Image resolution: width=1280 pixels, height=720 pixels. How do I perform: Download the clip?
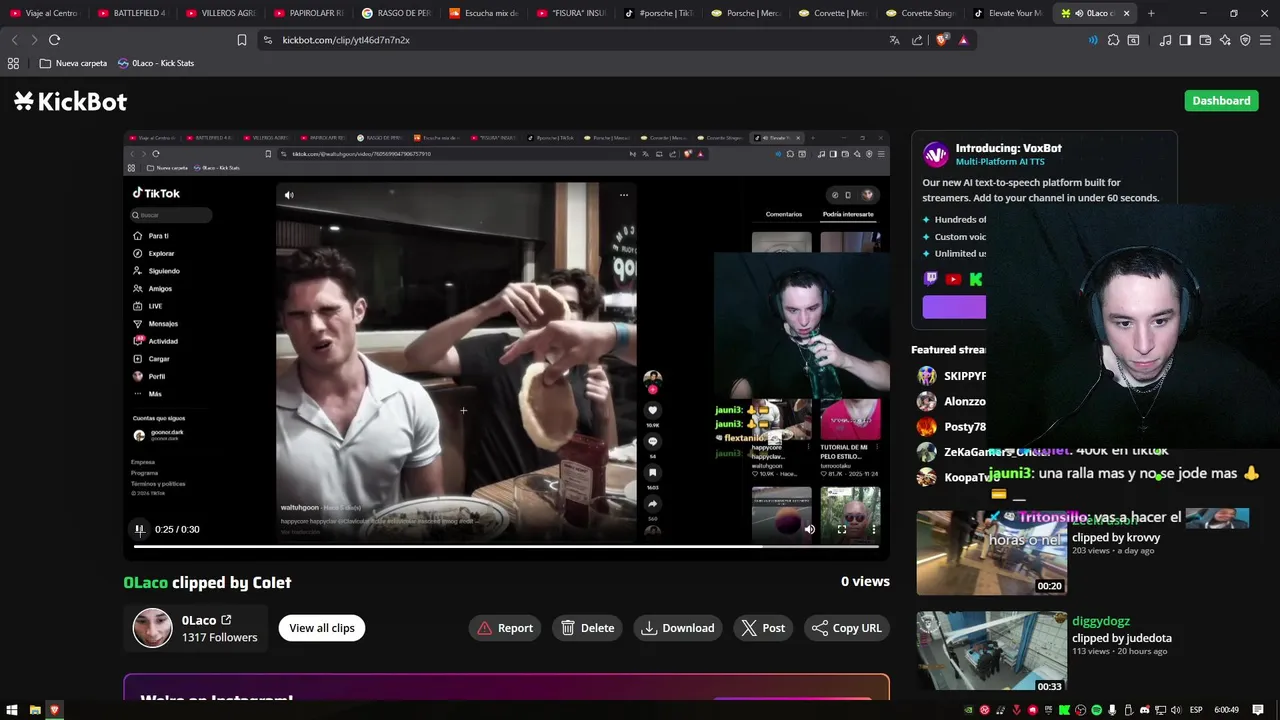coord(678,628)
